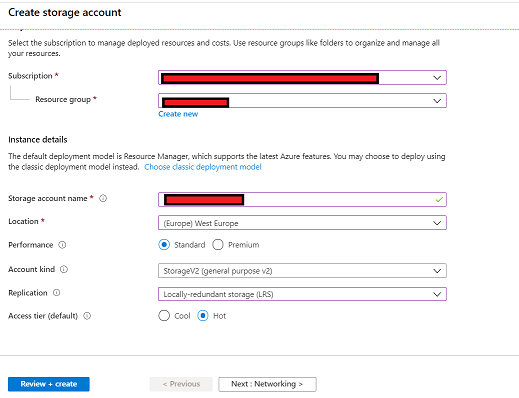Viewport: 519px width, 398px height.
Task: Open the Replication dropdown
Action: tap(302, 294)
